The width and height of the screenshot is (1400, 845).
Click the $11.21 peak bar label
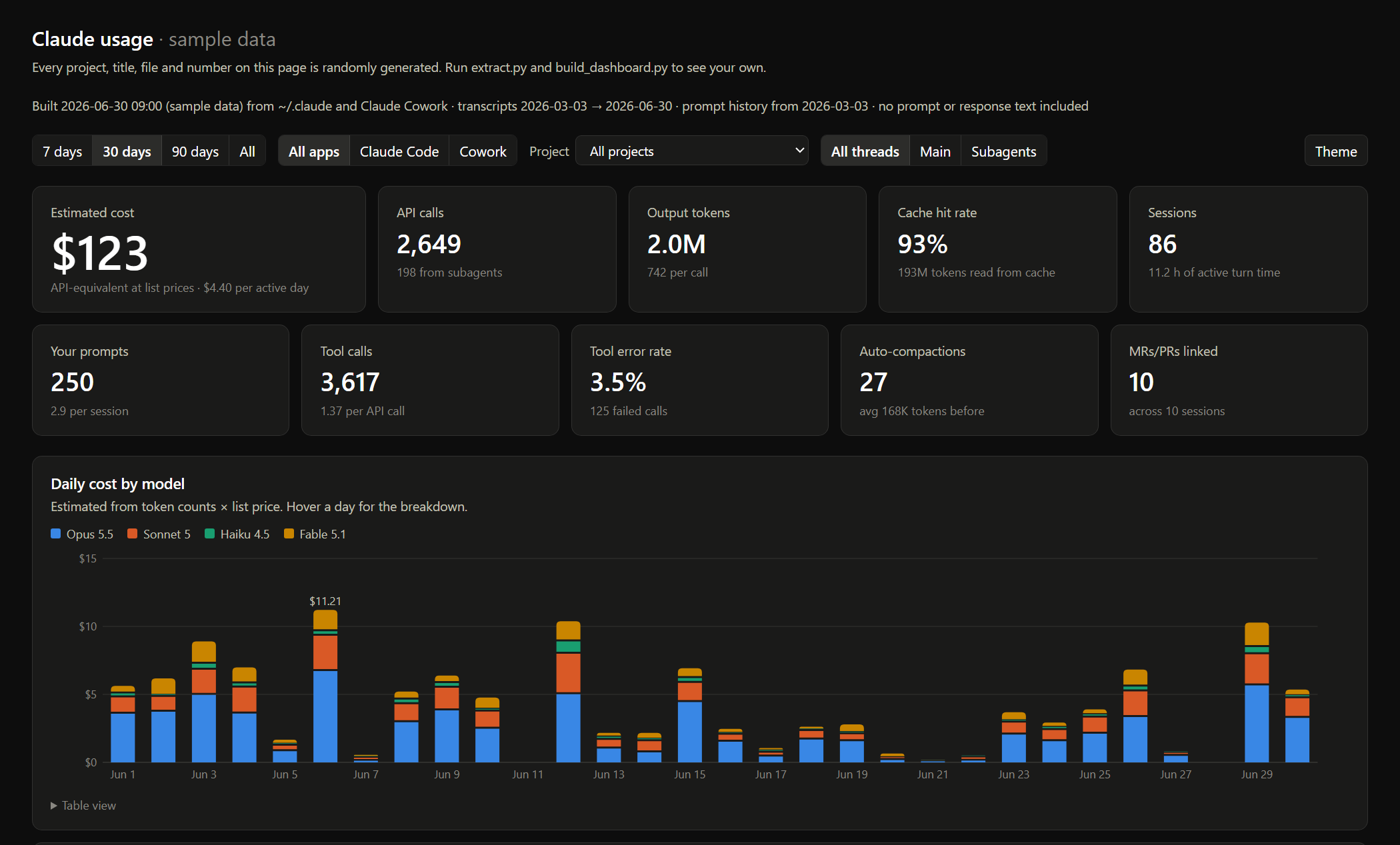pyautogui.click(x=325, y=601)
